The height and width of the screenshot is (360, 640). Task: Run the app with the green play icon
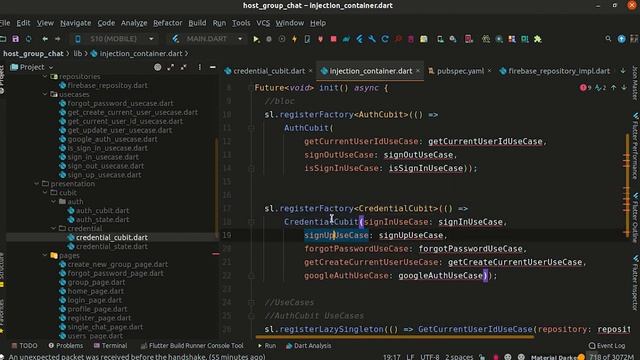[256, 39]
